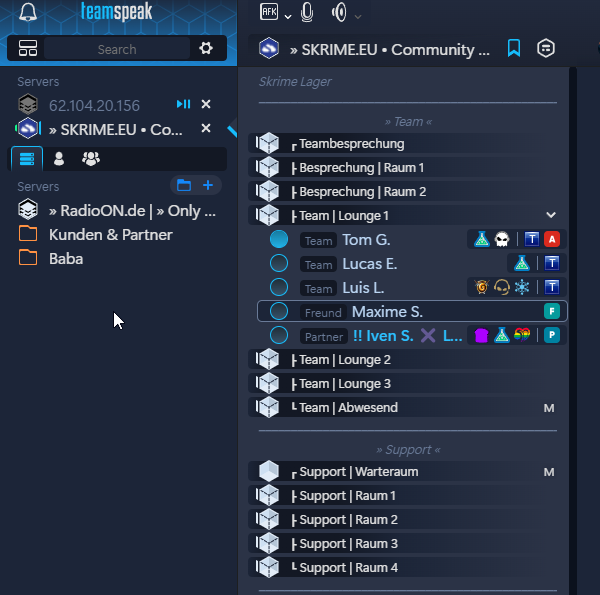
Task: Open the Kunden & Partner bookmark folder
Action: (x=110, y=234)
